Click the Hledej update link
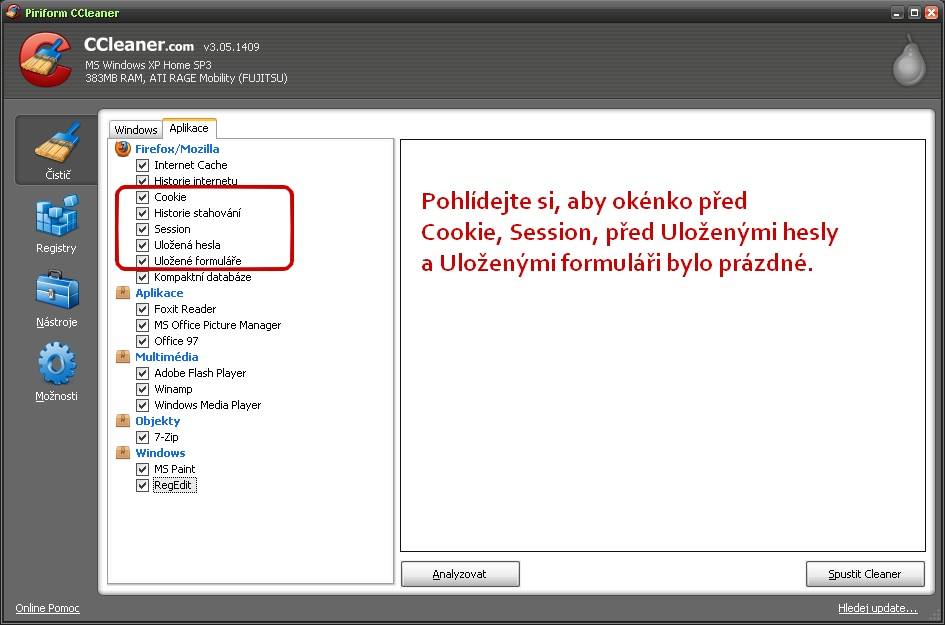945x625 pixels. 878,608
